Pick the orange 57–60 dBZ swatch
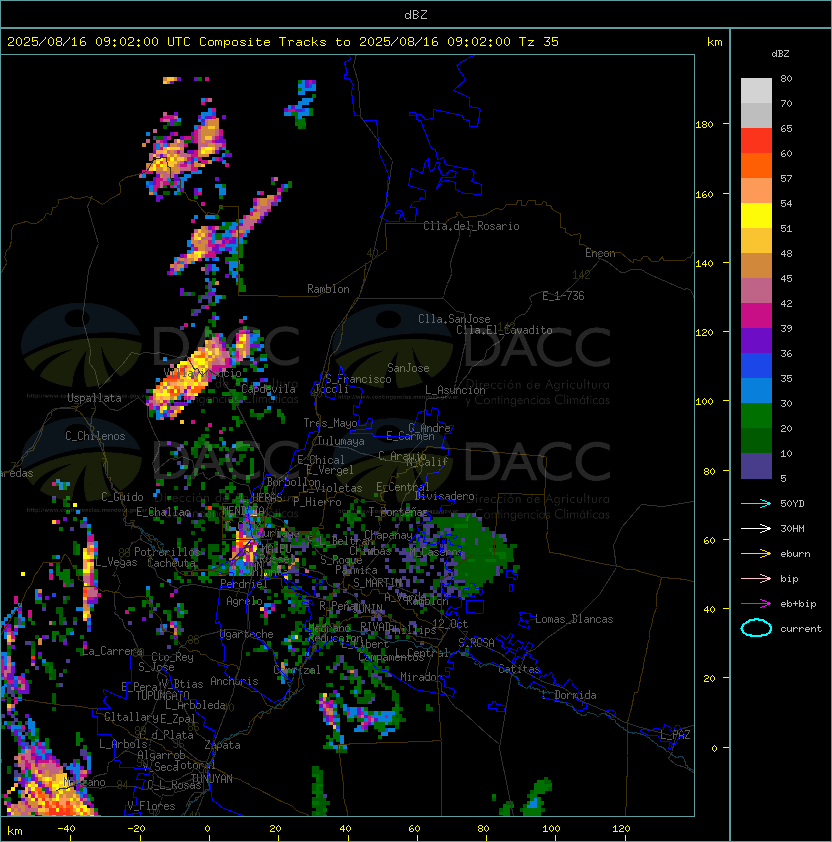The image size is (832, 842). [x=756, y=166]
